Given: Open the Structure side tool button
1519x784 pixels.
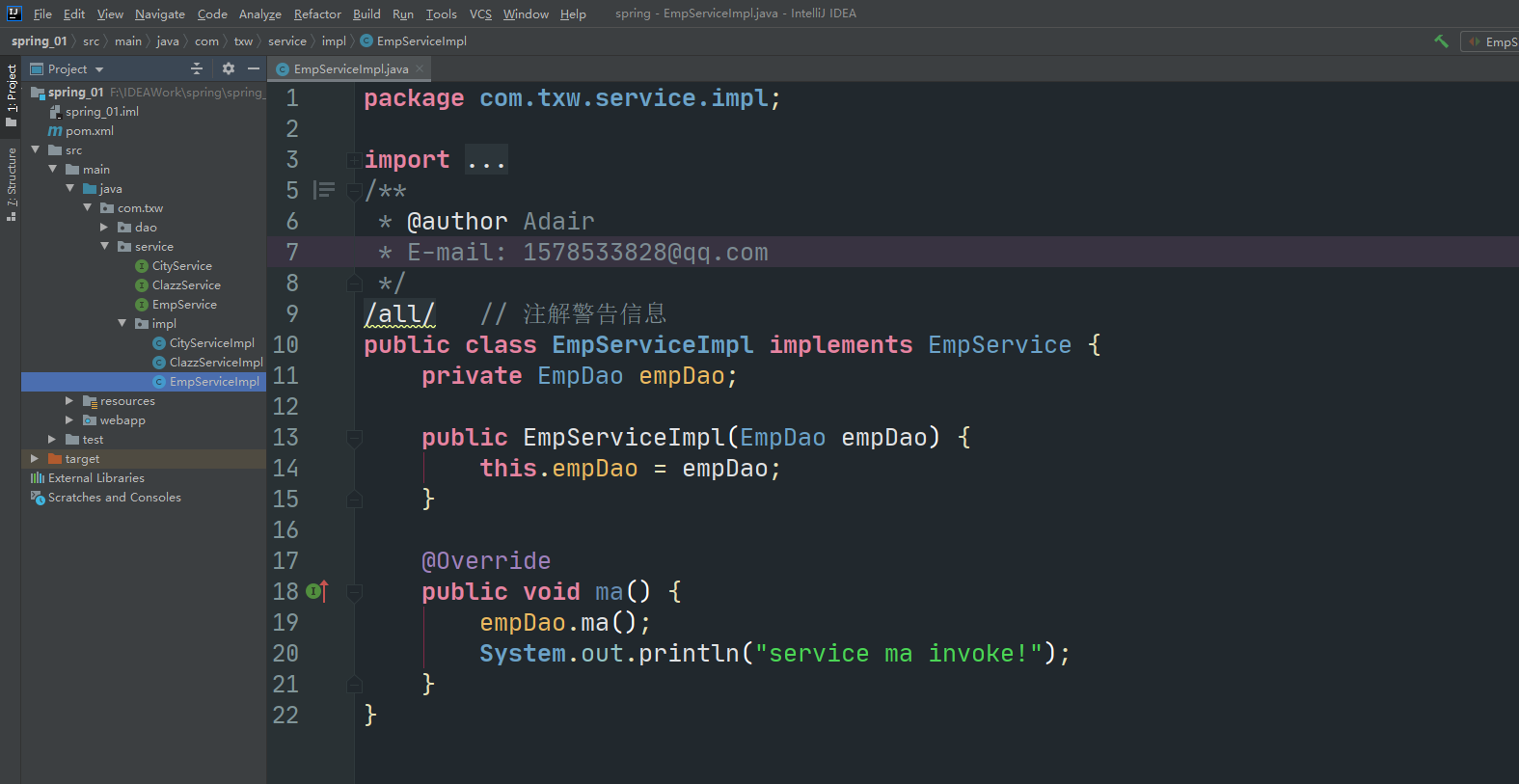Looking at the screenshot, I should click(12, 183).
